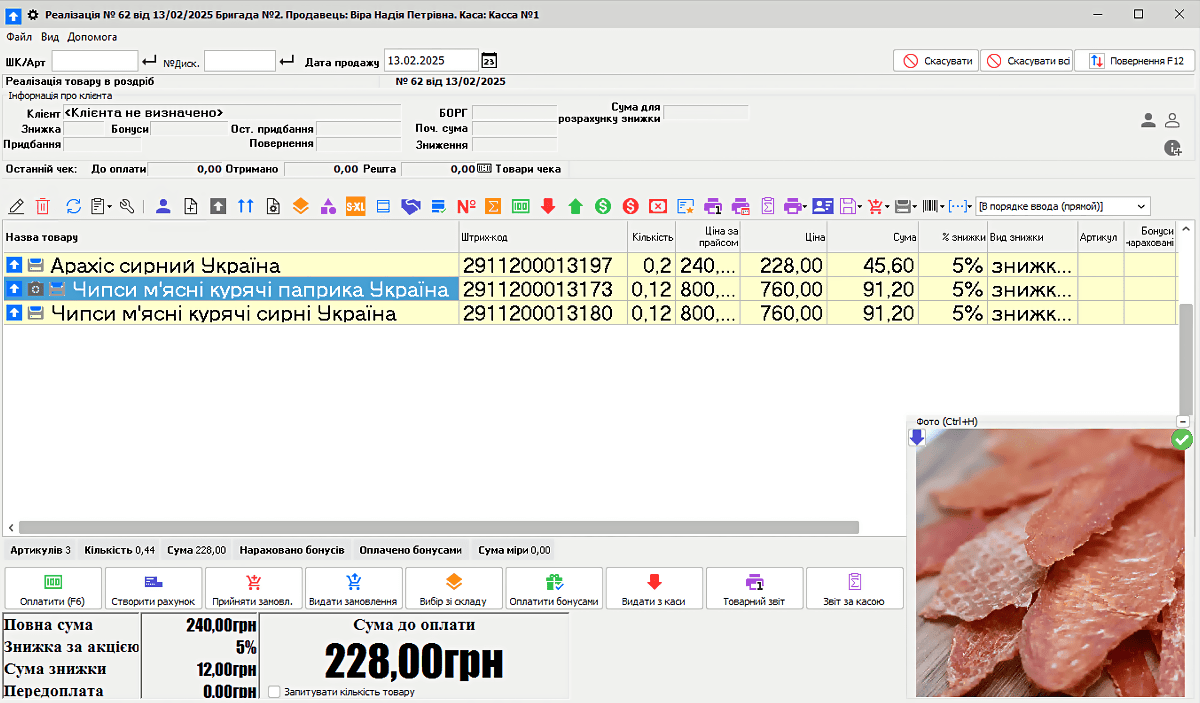Open the calendar picker for sale date

pos(489,61)
